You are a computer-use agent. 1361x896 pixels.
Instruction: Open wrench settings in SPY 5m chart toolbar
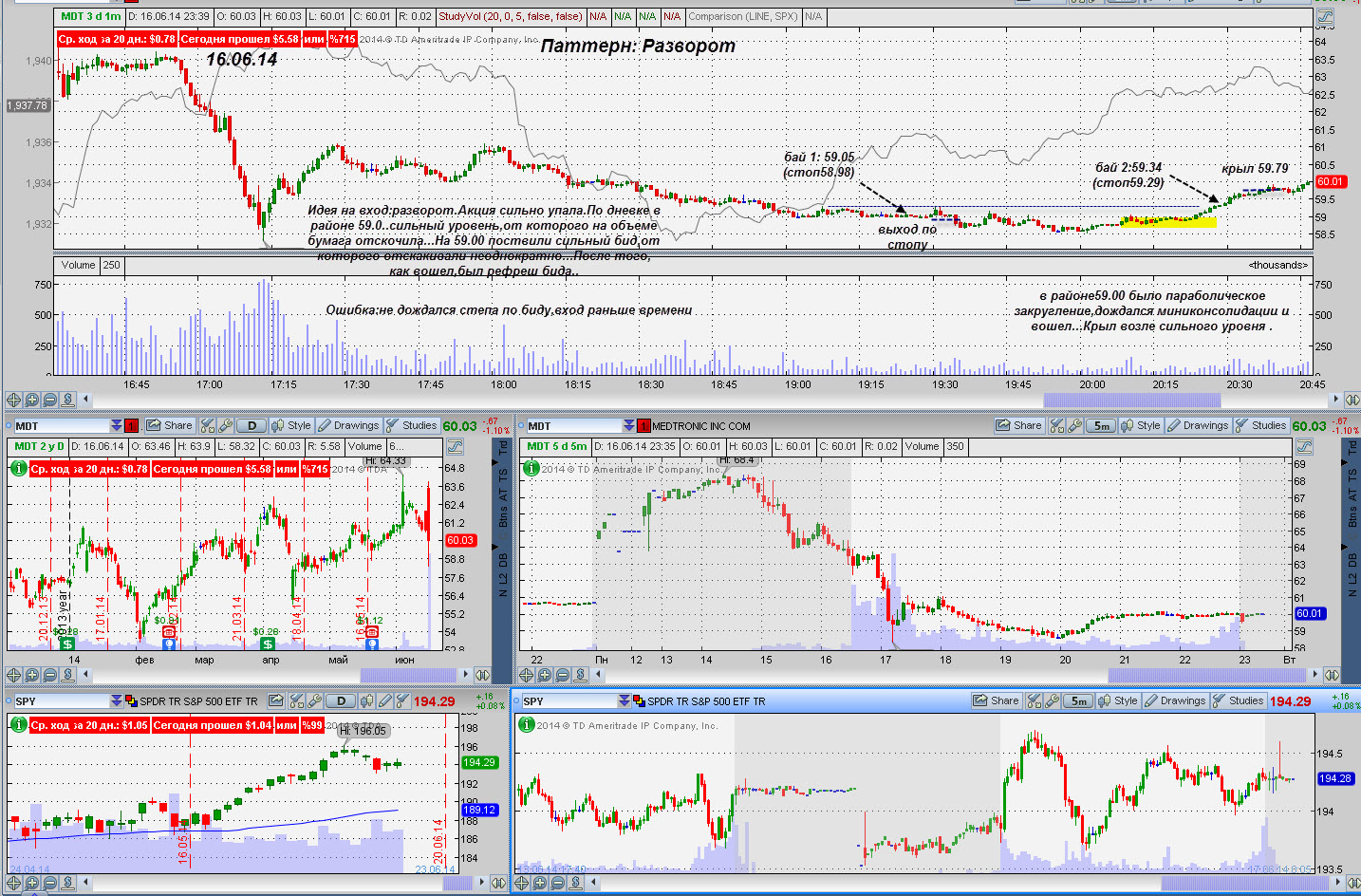(x=1052, y=700)
